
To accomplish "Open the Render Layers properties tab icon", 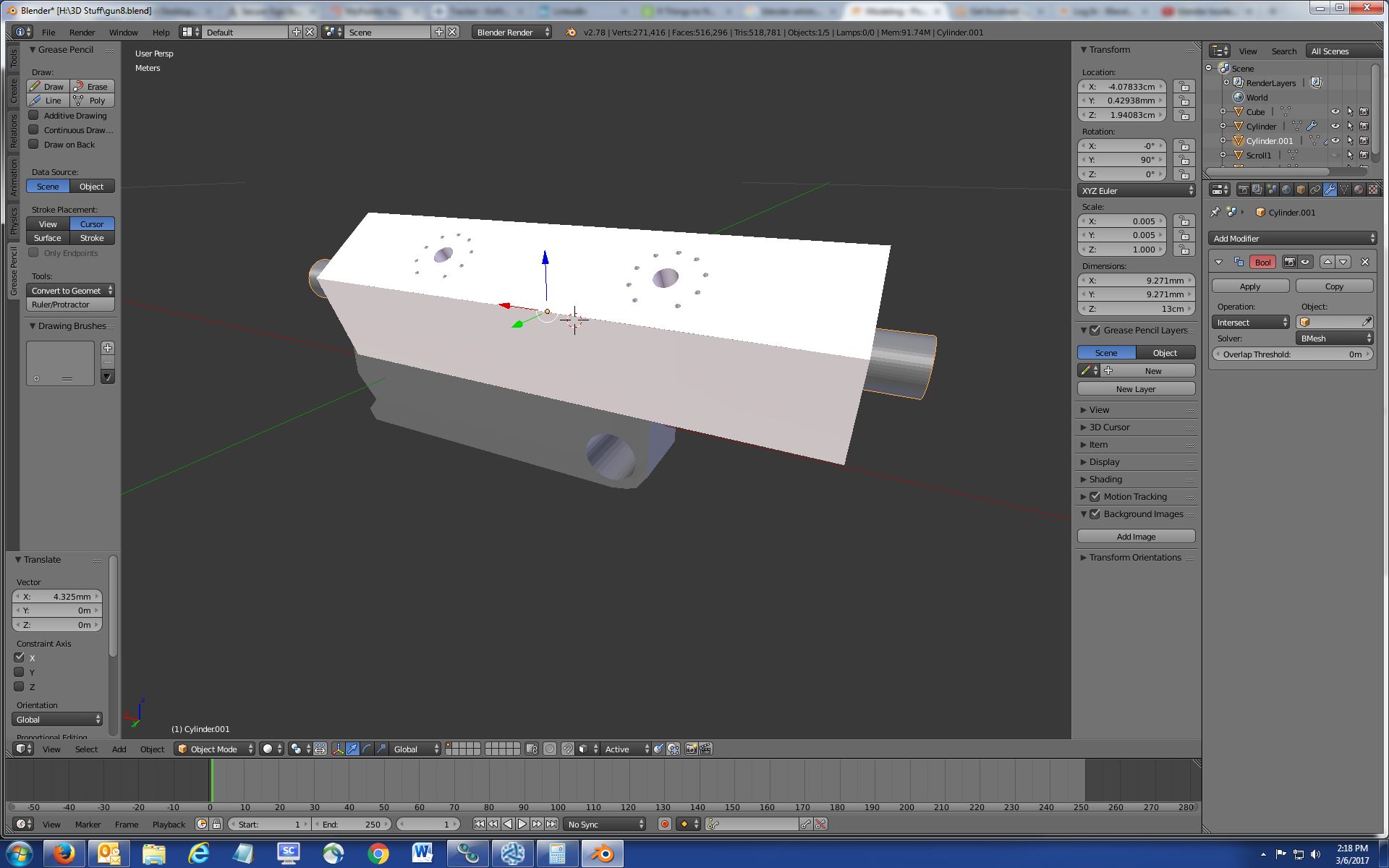I will point(1257,190).
